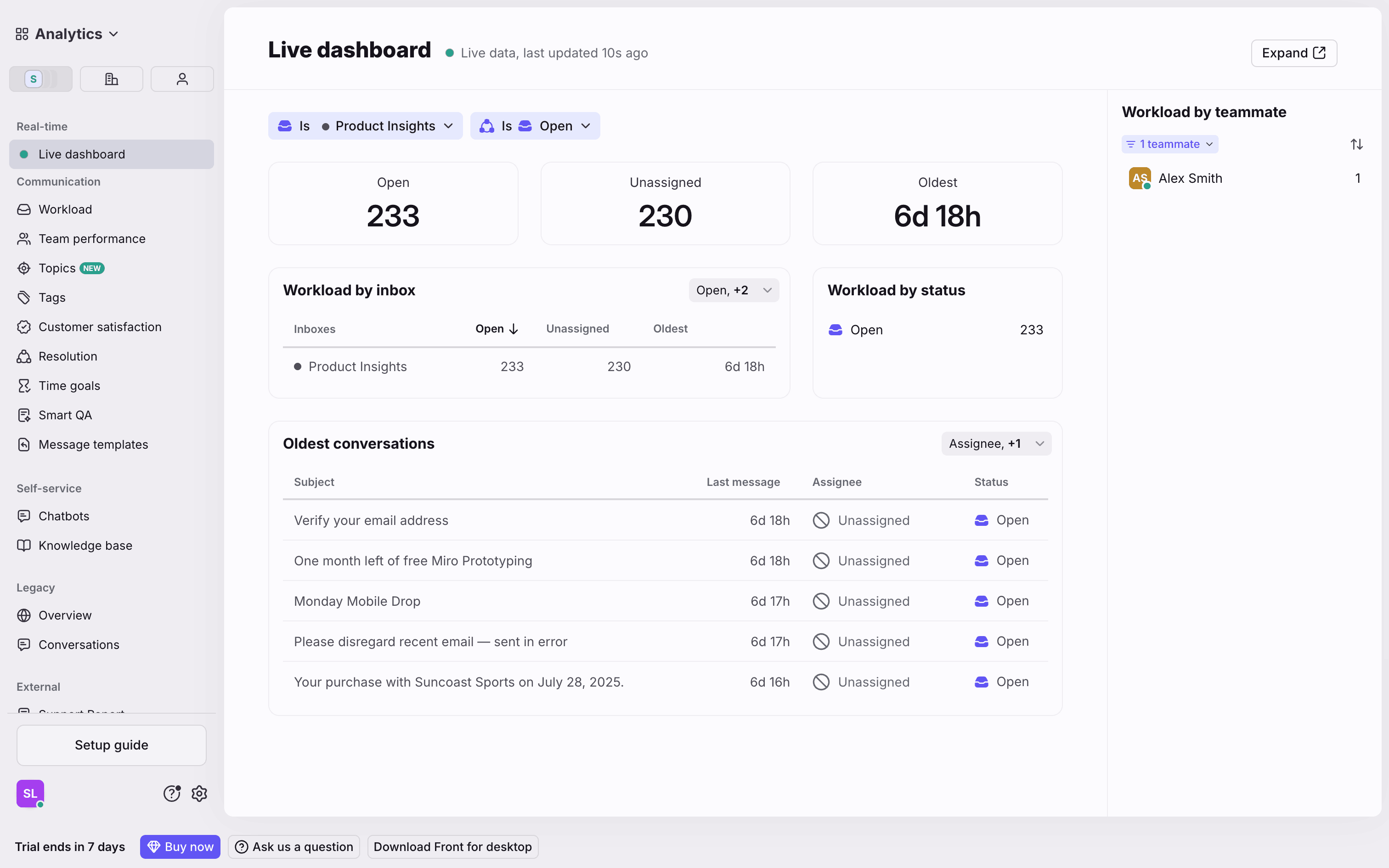This screenshot has width=1389, height=868.
Task: Open Topics from the sidebar
Action: point(57,267)
